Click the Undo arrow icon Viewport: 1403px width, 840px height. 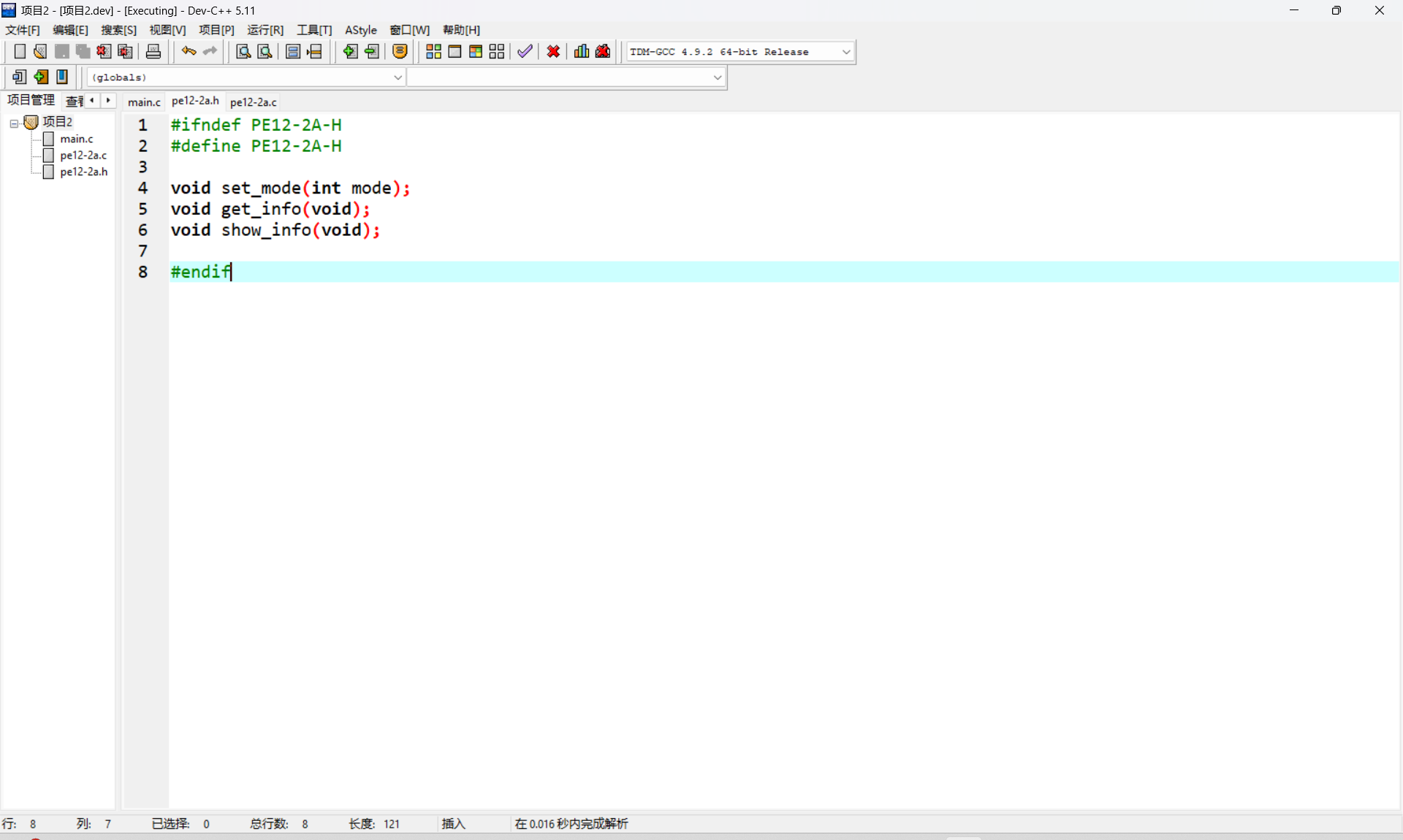[189, 51]
